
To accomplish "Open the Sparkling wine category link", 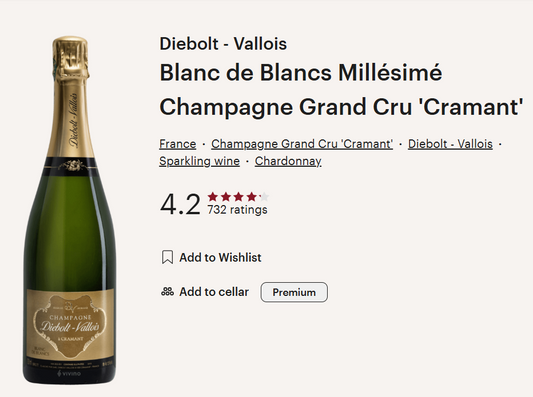I will tap(199, 161).
